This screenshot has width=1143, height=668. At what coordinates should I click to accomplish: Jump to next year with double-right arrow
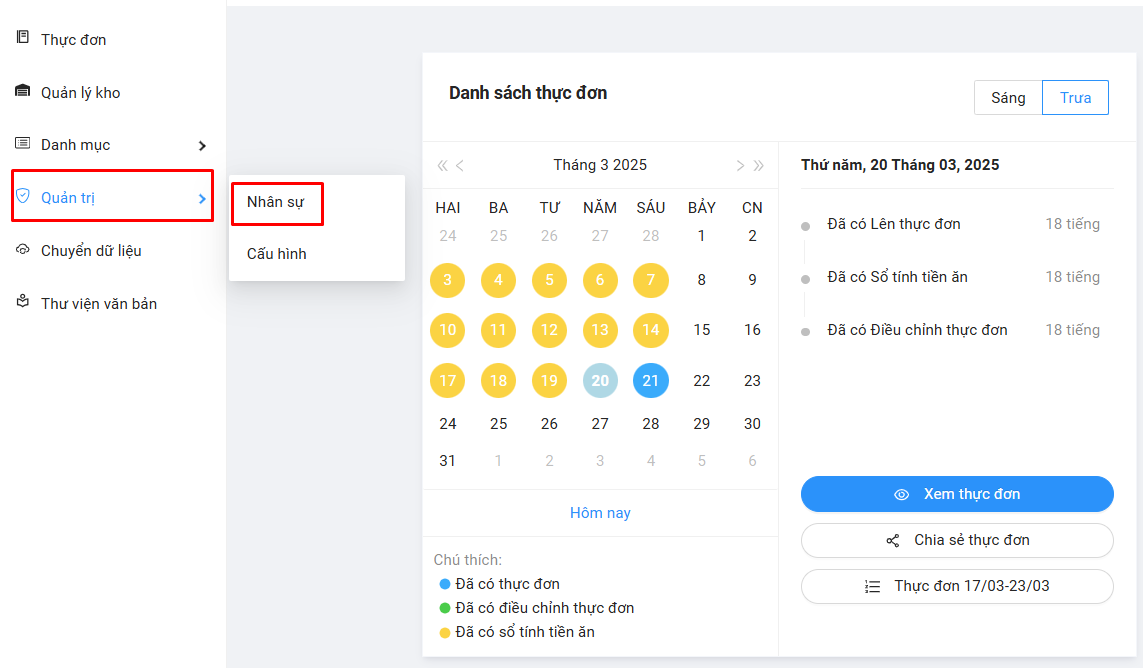point(759,166)
